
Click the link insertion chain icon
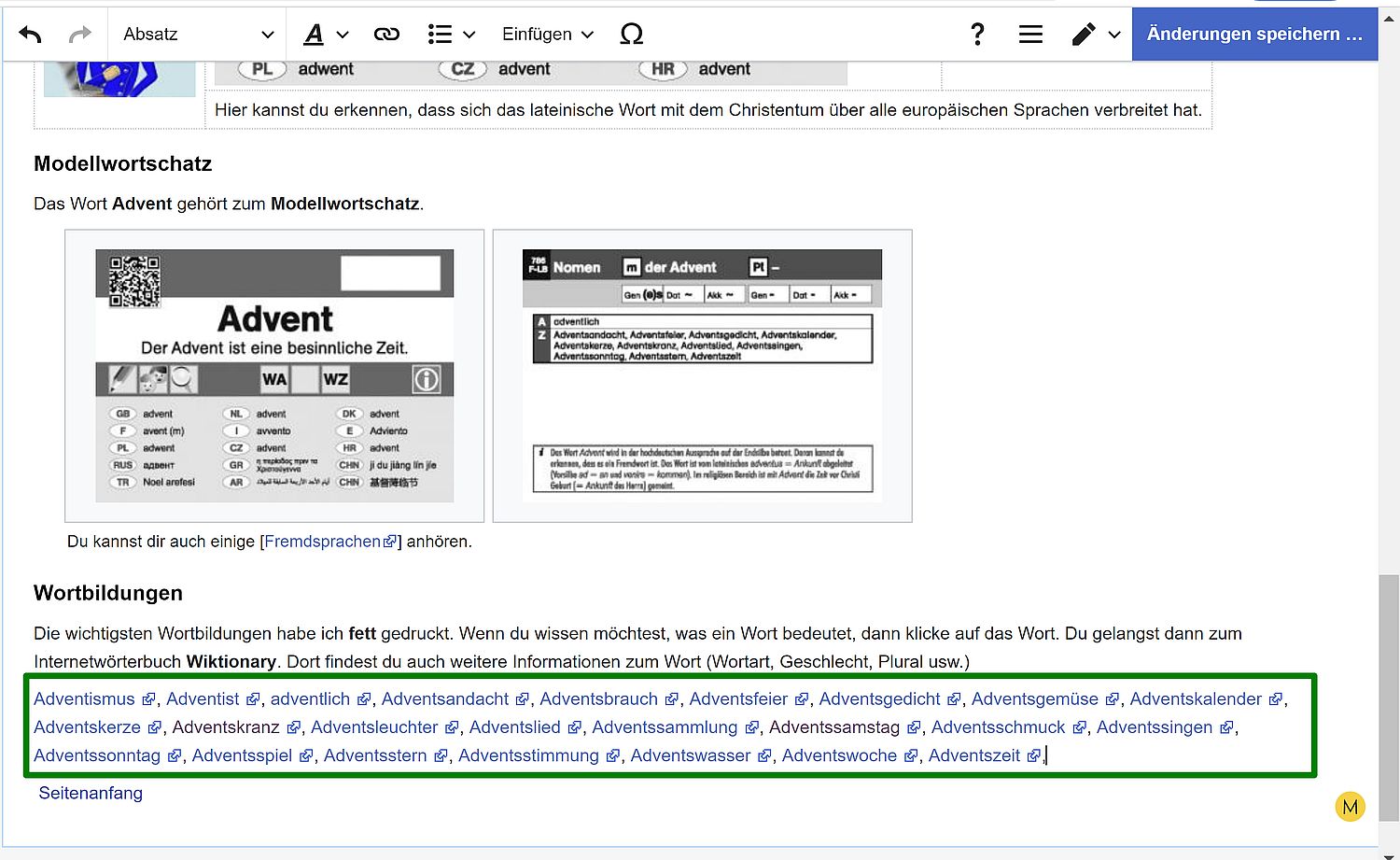(386, 35)
